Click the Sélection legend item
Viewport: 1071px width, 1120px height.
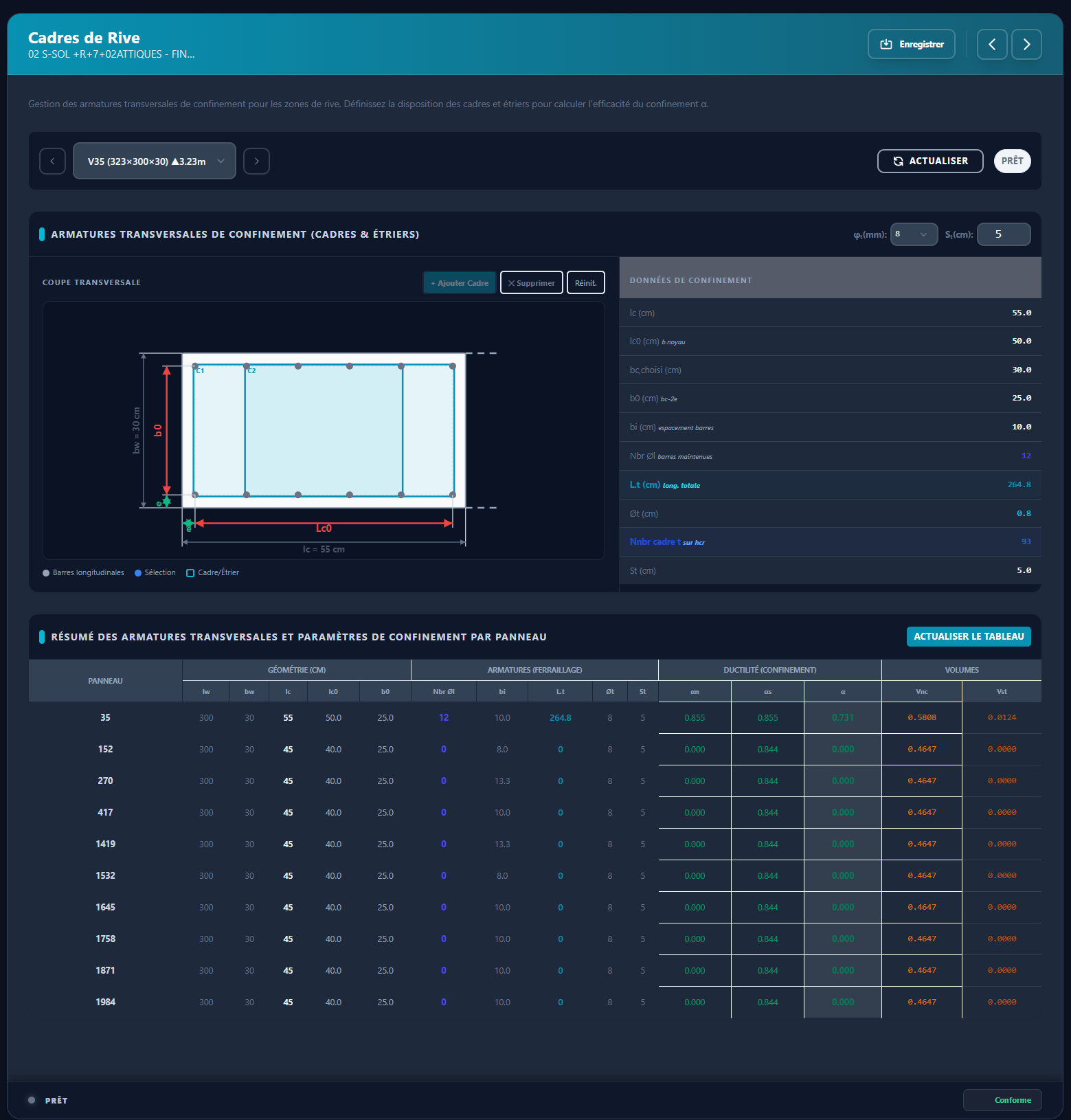click(x=155, y=572)
